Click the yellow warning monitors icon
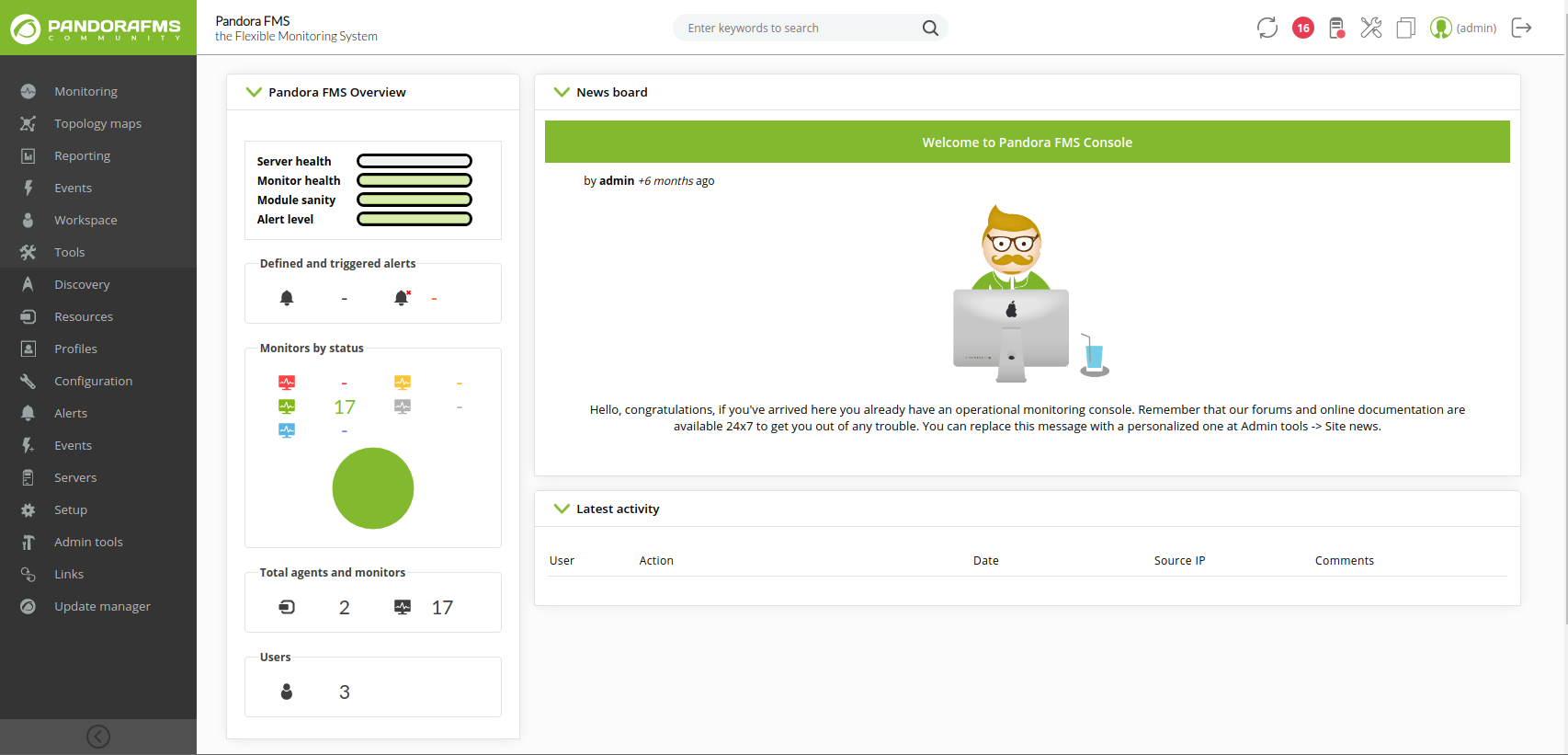Viewport: 1568px width, 755px height. click(403, 383)
